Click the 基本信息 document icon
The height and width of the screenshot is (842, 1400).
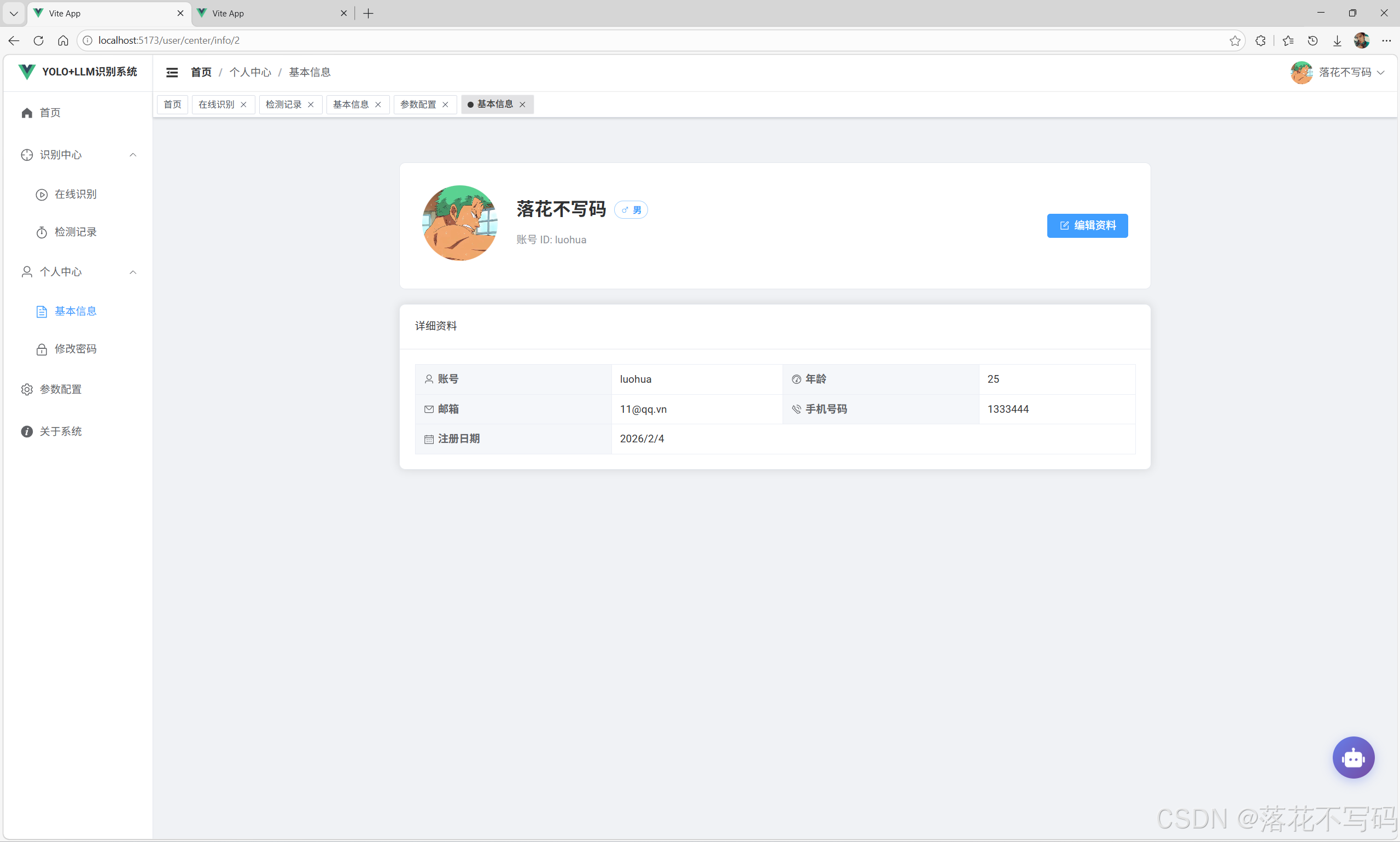pos(41,311)
